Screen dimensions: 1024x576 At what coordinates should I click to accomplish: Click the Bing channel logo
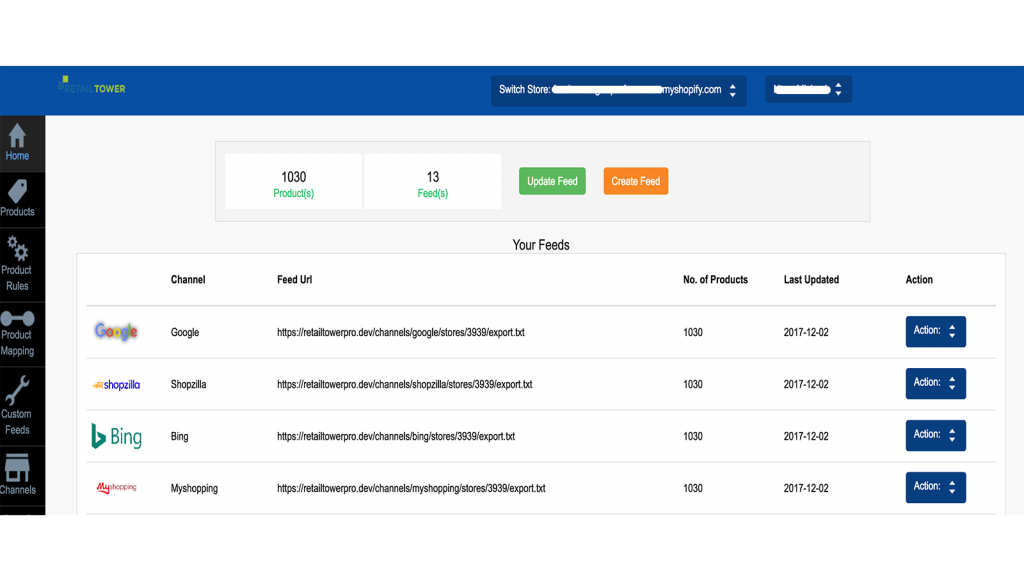pos(116,436)
